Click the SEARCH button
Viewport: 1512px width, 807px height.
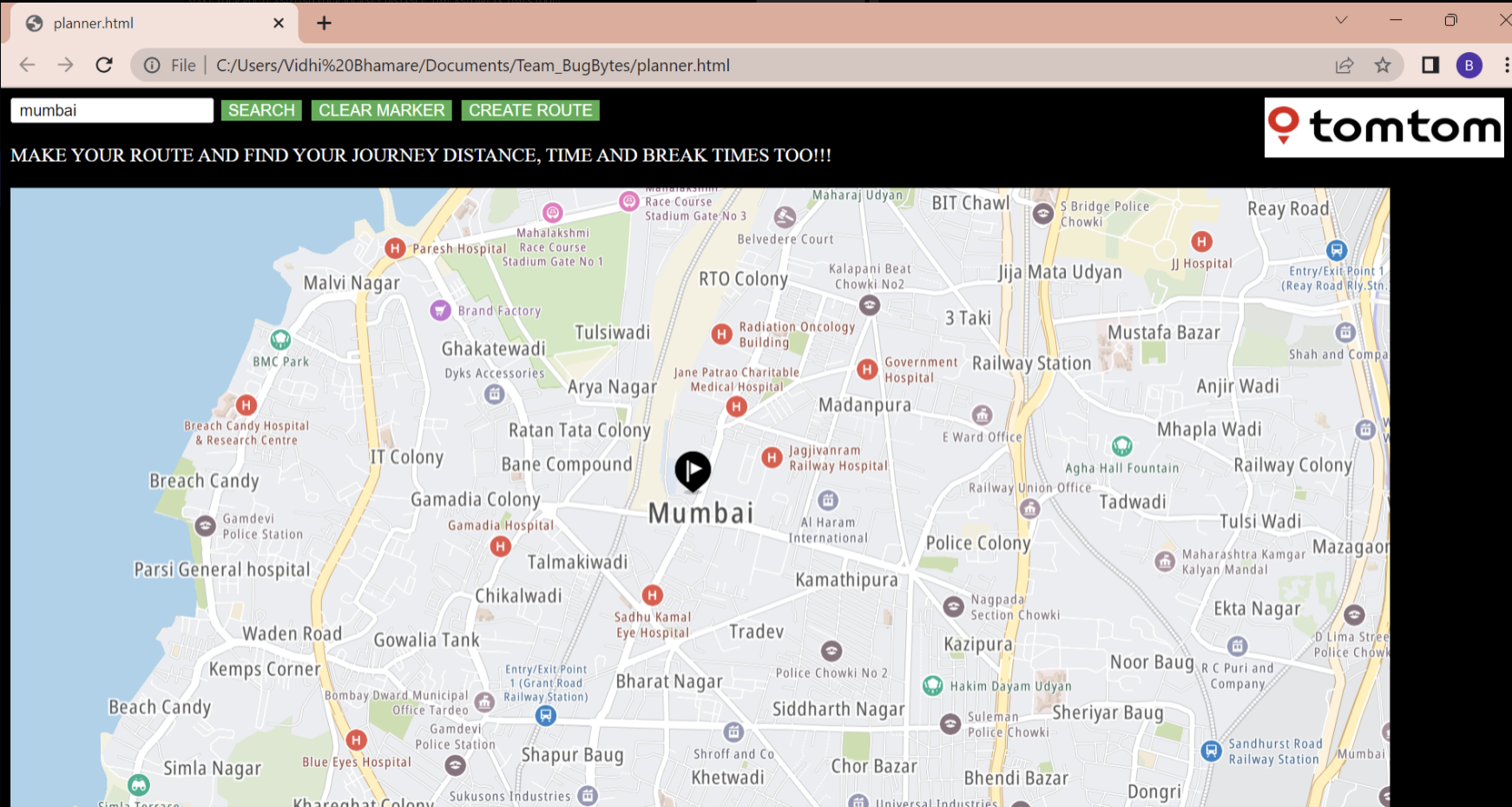pyautogui.click(x=261, y=110)
